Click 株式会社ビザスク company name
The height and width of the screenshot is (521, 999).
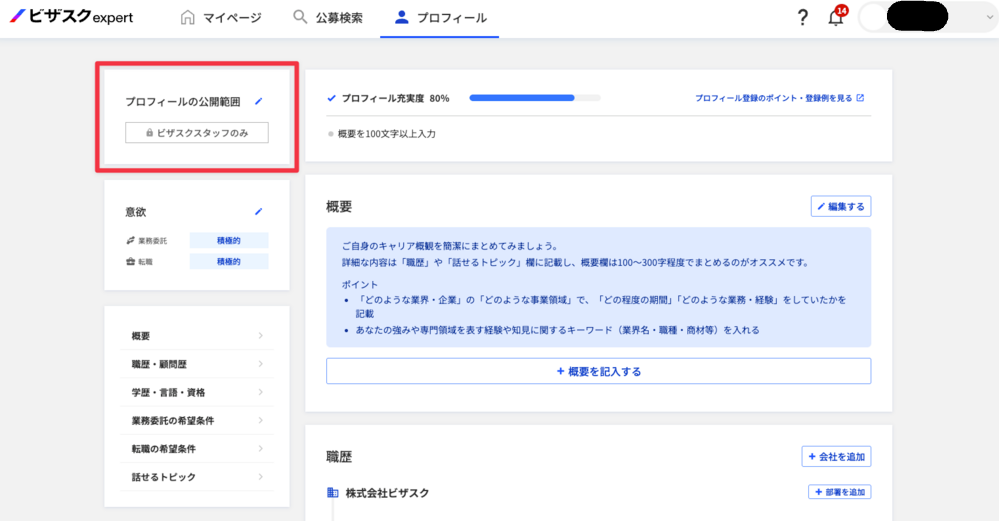(387, 493)
